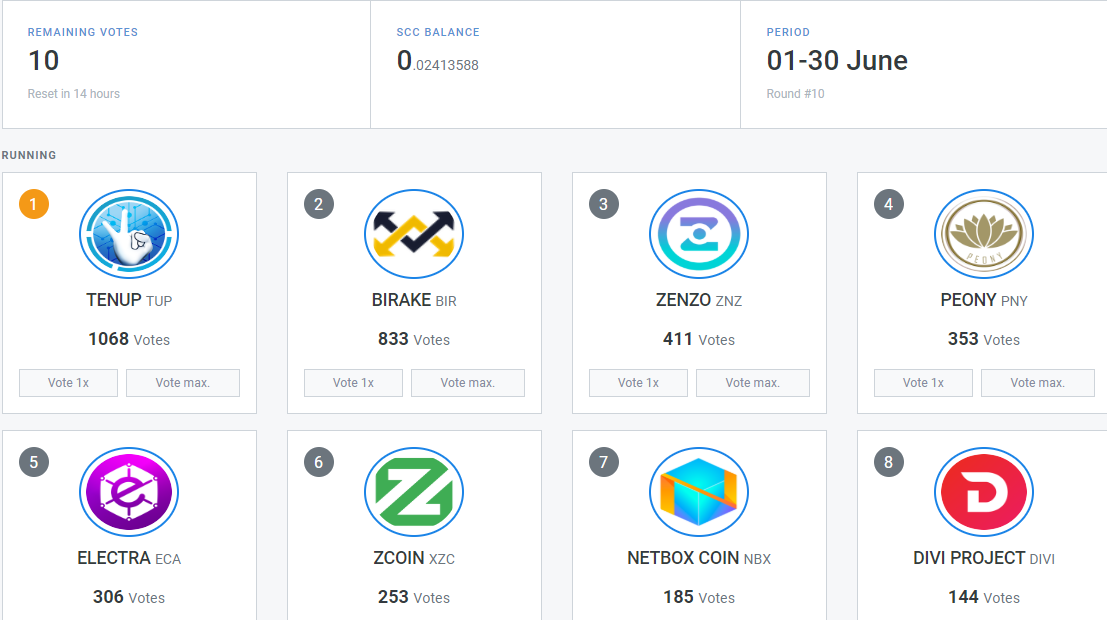Click Vote max. under ZENZO
This screenshot has width=1107, height=620.
(x=753, y=383)
